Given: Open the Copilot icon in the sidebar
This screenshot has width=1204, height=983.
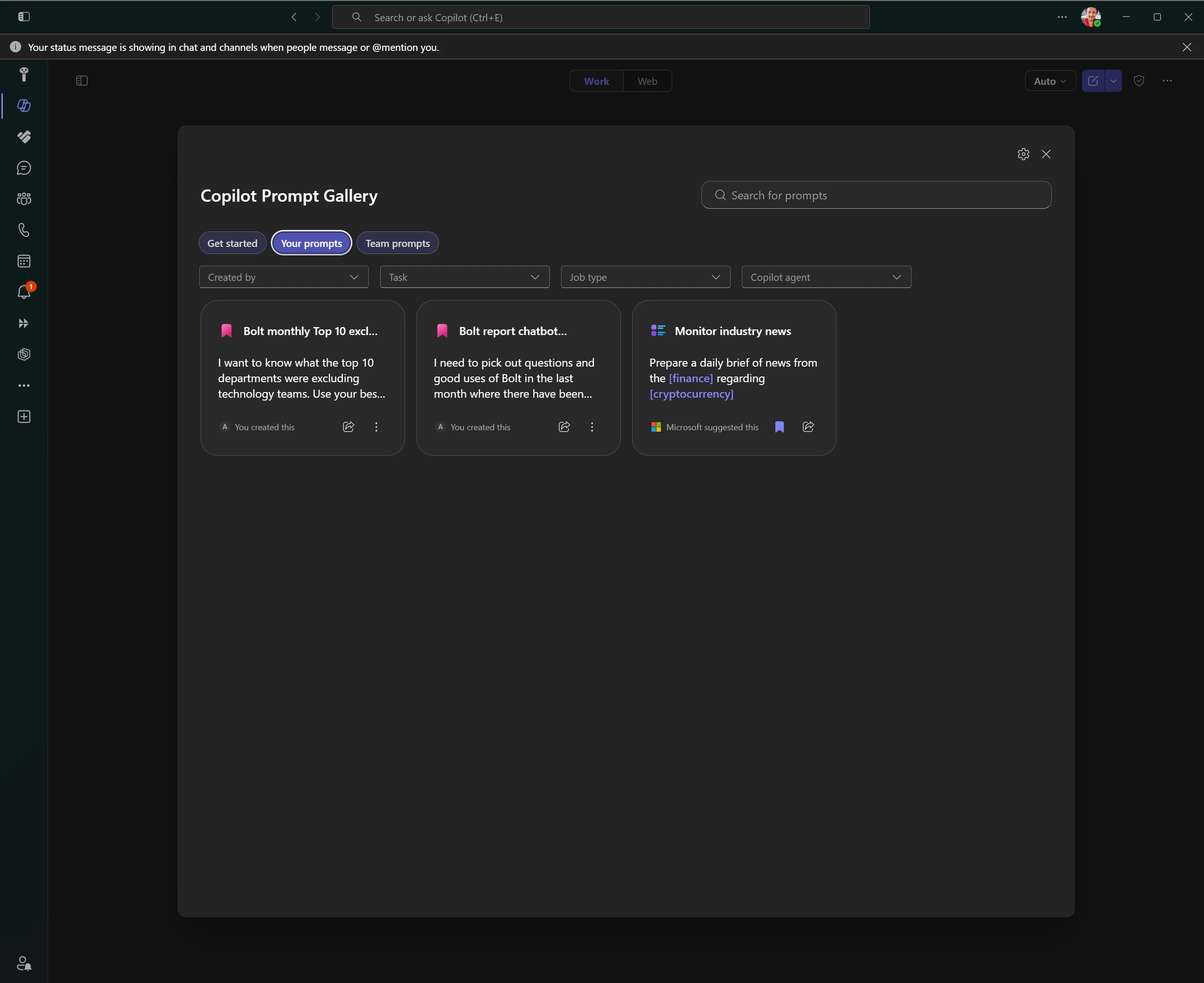Looking at the screenshot, I should pos(24,106).
